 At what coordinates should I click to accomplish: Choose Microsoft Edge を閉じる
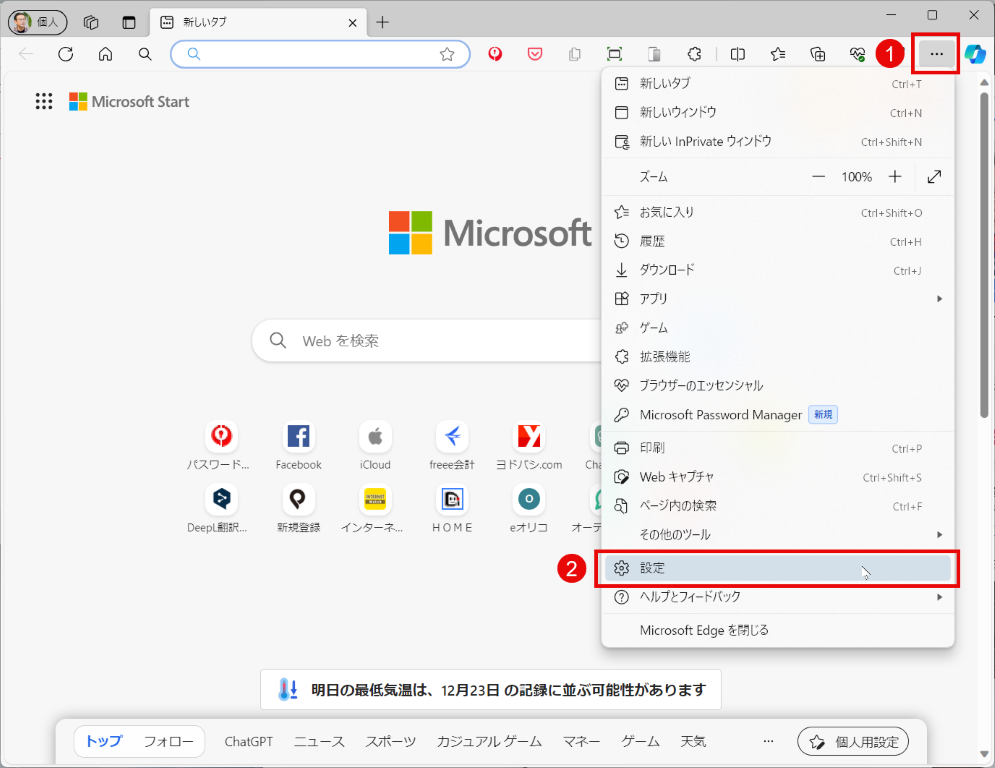click(777, 630)
